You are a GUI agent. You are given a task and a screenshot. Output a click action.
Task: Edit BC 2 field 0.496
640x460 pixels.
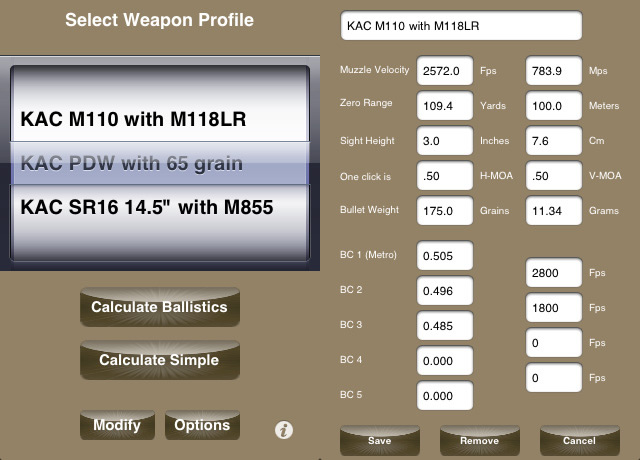[x=445, y=291]
